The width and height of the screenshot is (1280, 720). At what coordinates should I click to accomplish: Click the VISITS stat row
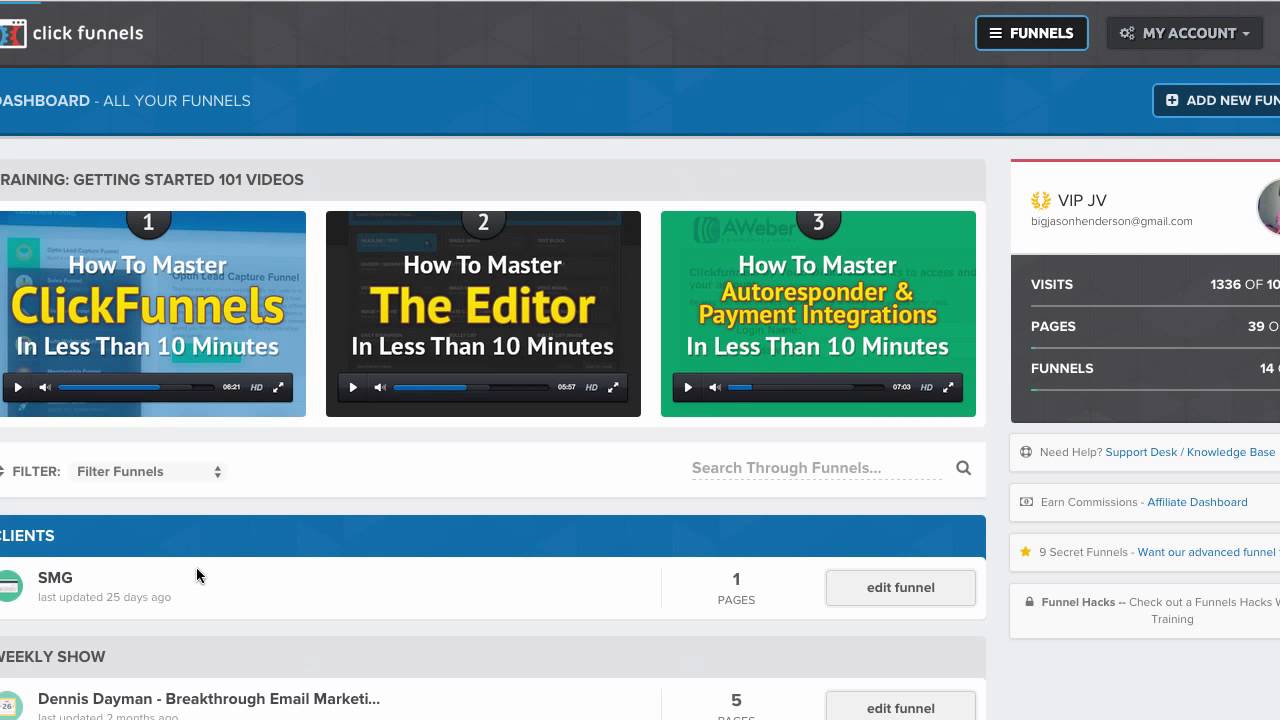(x=1155, y=285)
